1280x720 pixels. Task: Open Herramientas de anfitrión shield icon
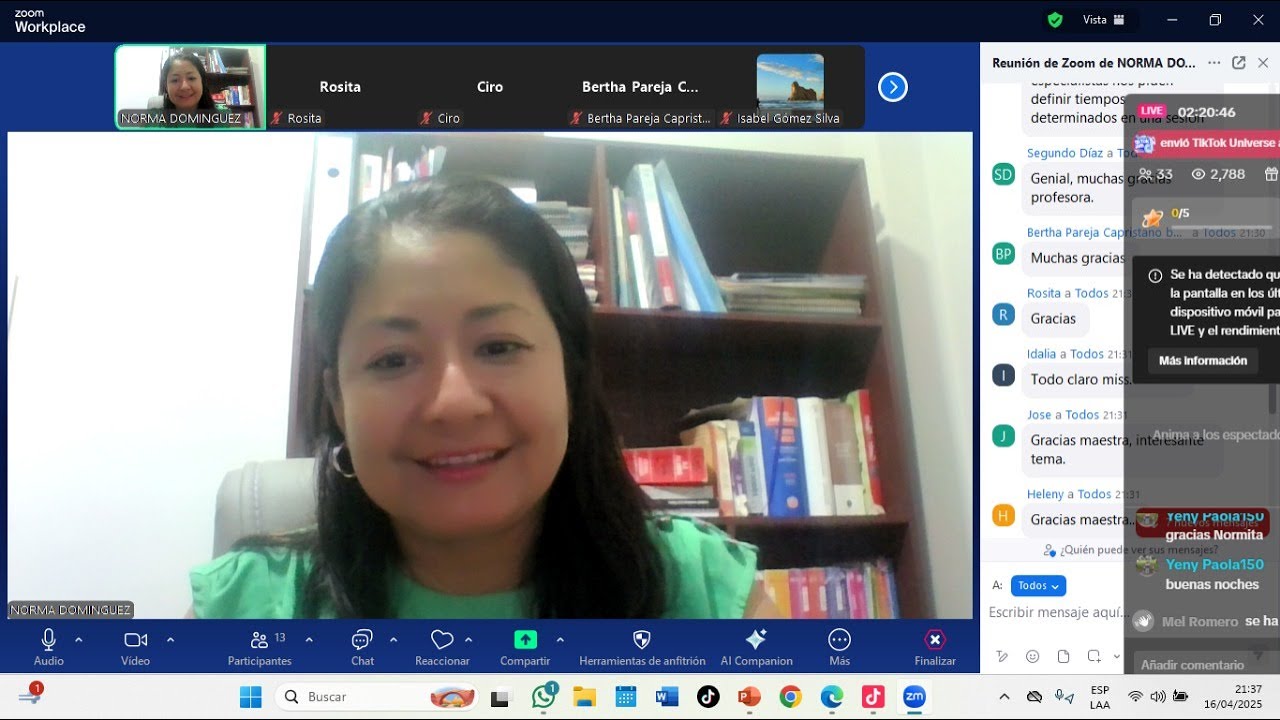[x=642, y=640]
